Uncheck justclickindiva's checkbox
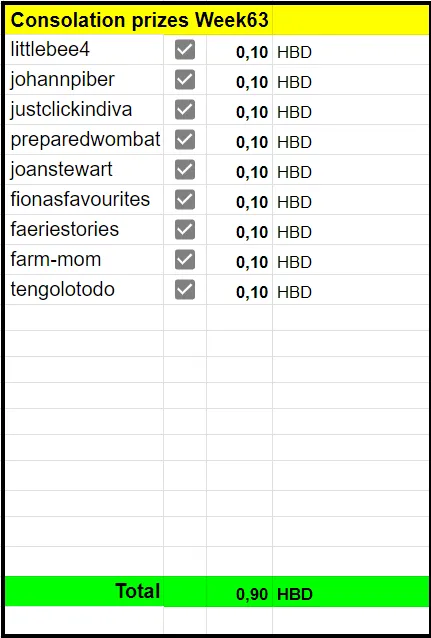Viewport: 431px width, 638px height. [x=185, y=109]
